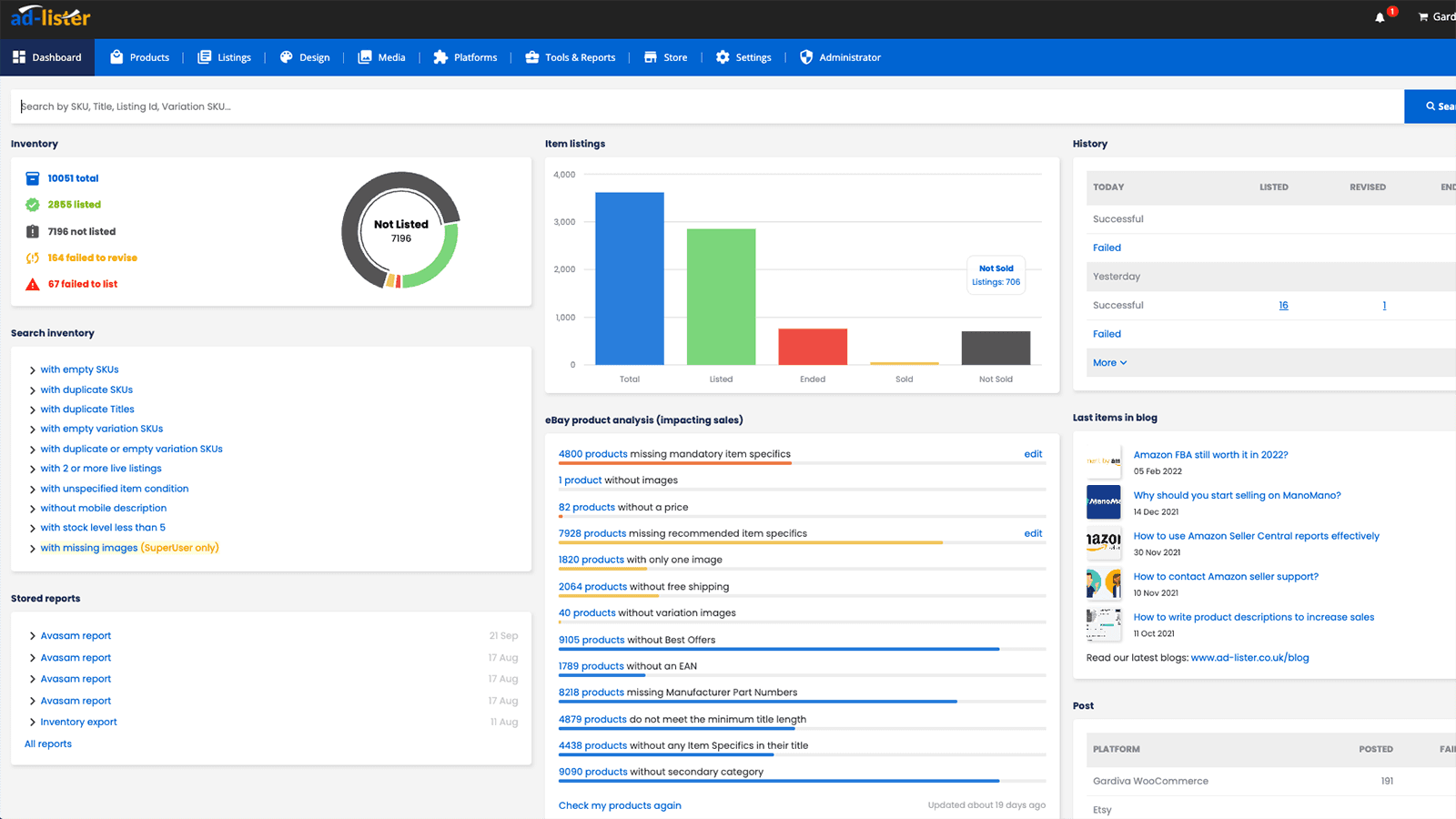Click edit next to missing mandatory item specifics

pos(1033,453)
